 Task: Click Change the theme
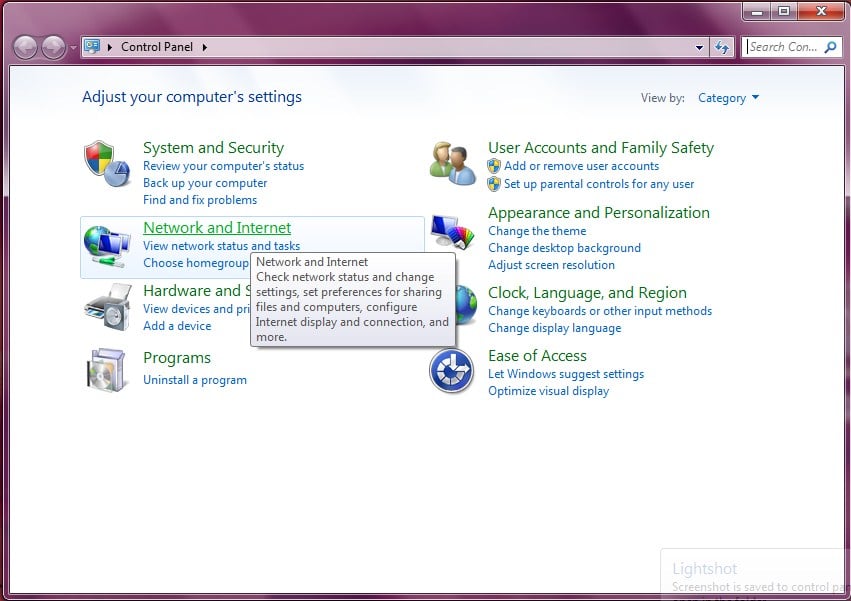[x=537, y=231]
